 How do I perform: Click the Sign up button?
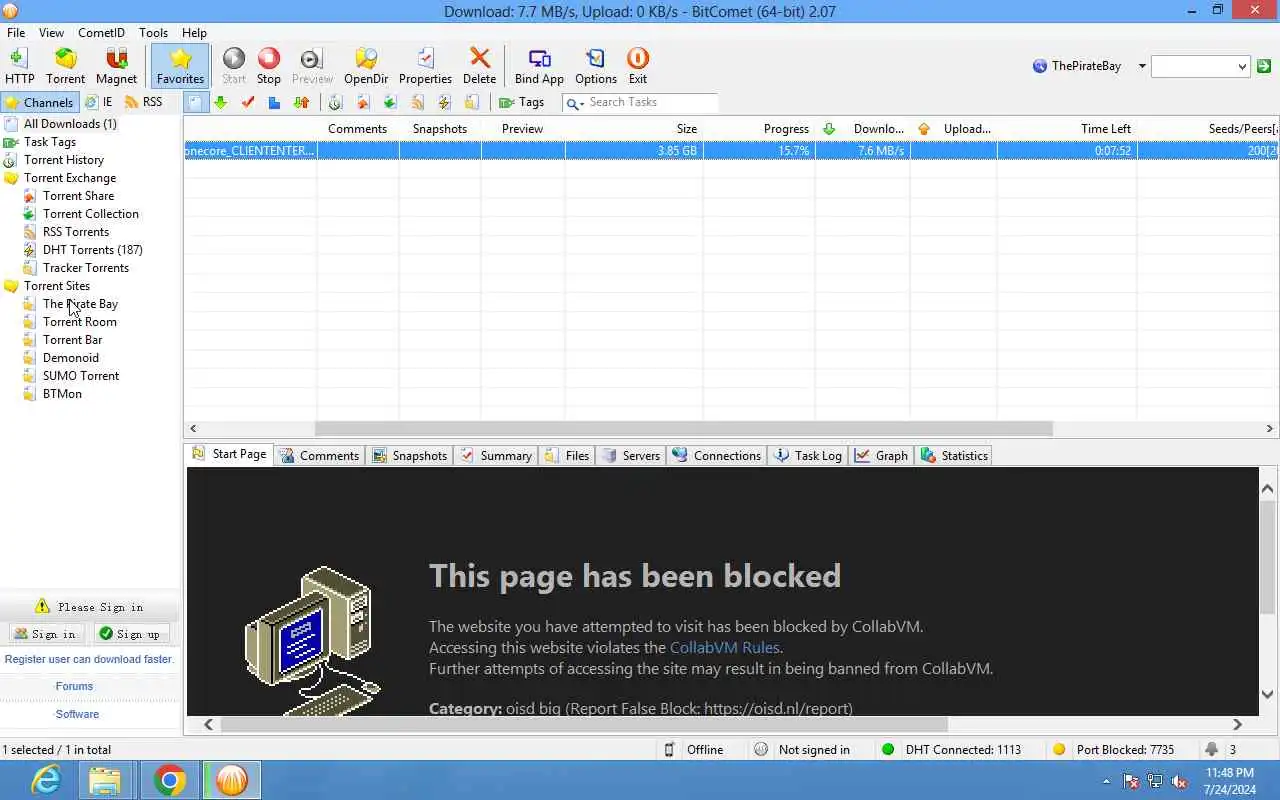click(130, 634)
